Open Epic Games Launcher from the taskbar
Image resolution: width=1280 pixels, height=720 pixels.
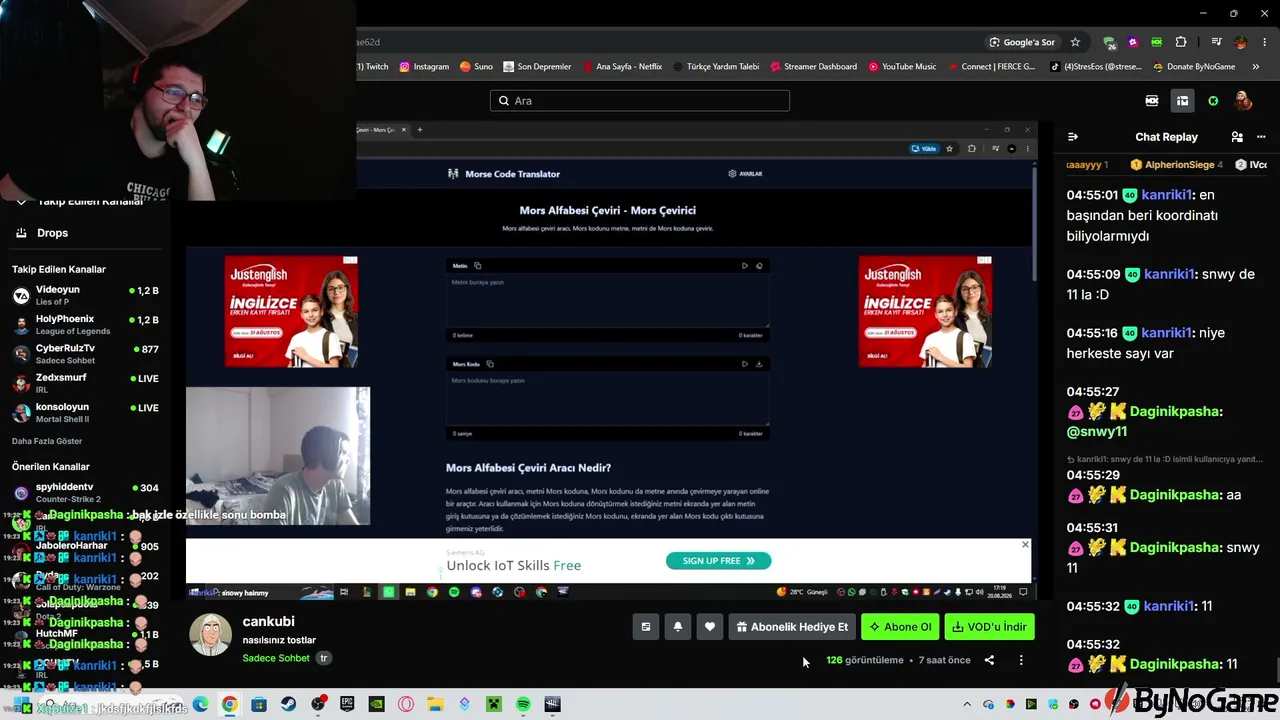(347, 705)
